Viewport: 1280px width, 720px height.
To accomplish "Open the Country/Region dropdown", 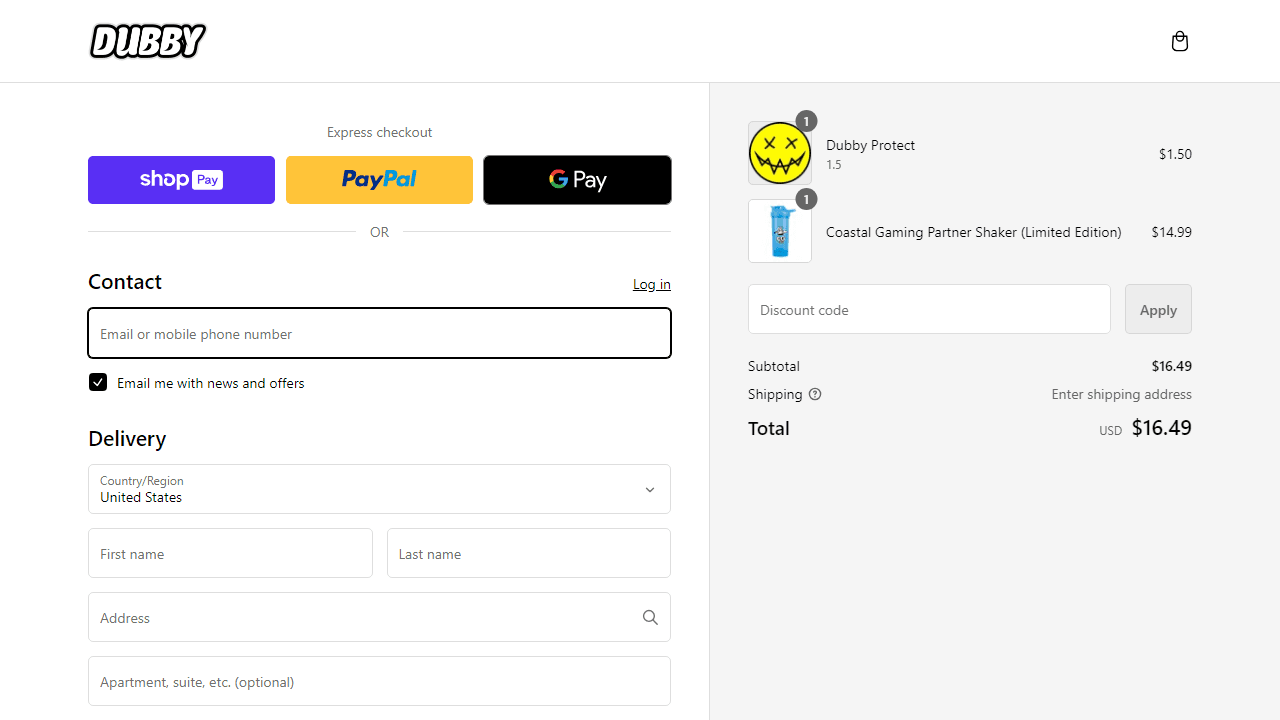I will pos(379,489).
